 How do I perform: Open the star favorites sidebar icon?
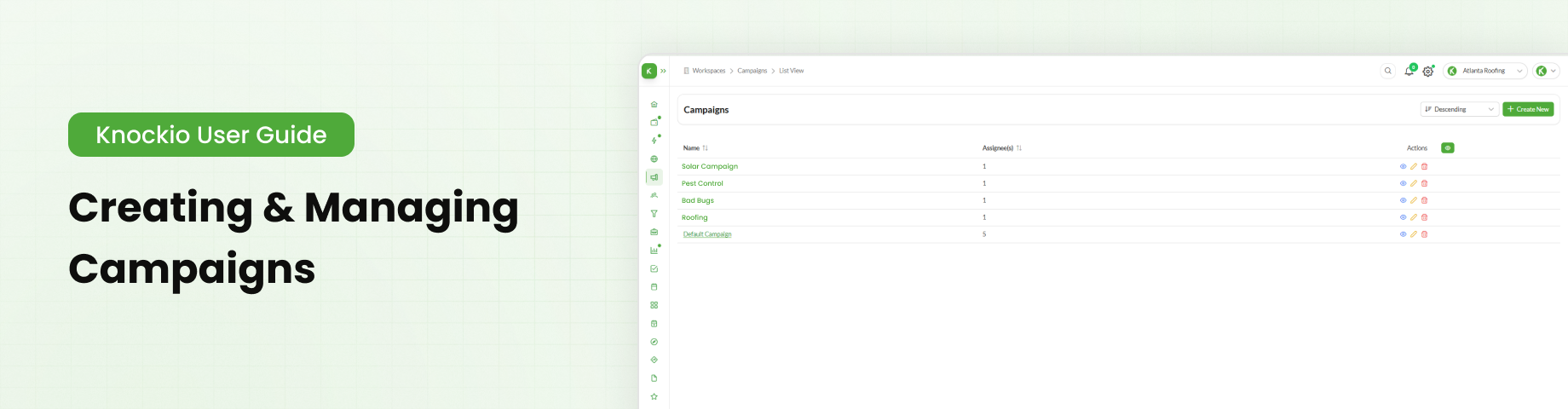click(x=654, y=396)
